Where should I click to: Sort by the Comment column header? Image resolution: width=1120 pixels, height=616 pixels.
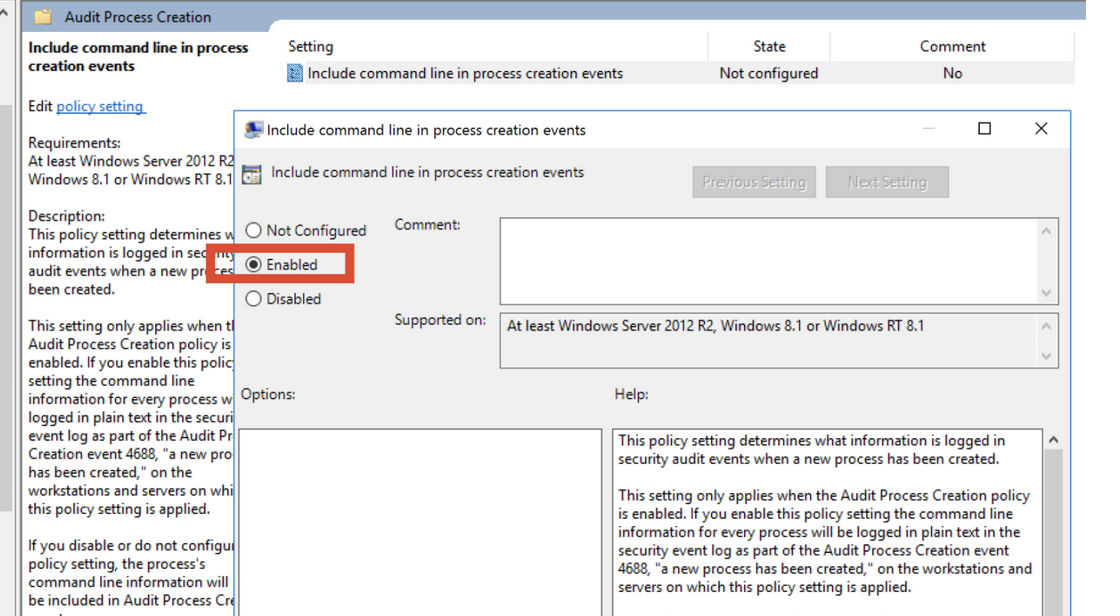pyautogui.click(x=952, y=46)
